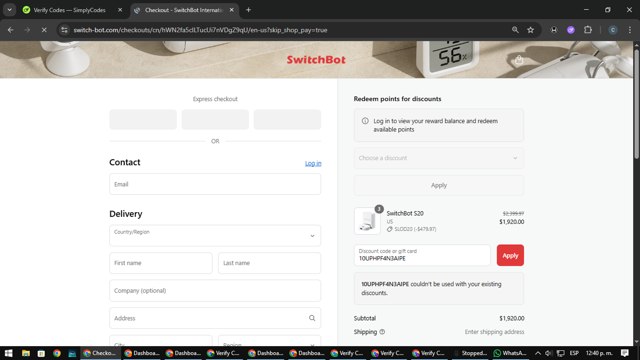Click the red Apply discount button

point(510,255)
